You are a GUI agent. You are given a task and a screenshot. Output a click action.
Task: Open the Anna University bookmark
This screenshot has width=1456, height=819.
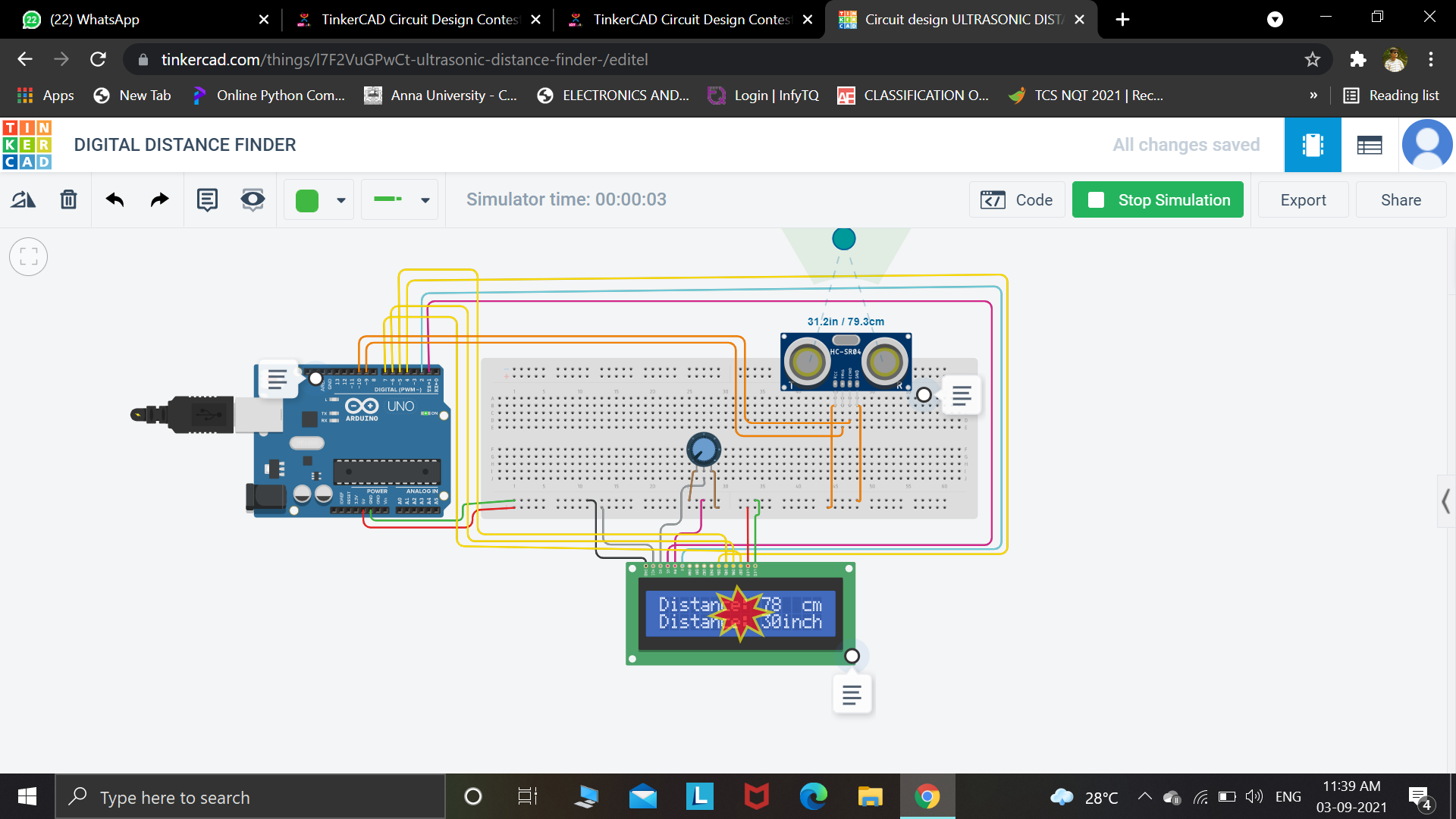[x=441, y=96]
